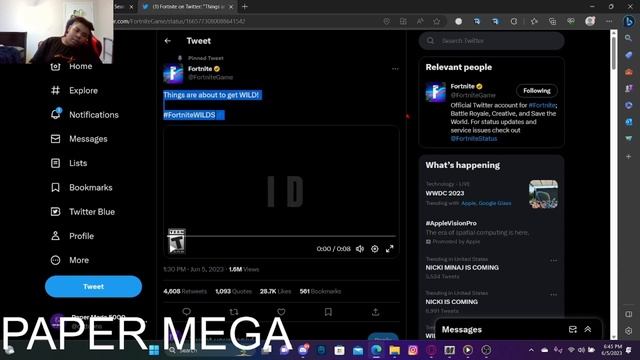Open Bing chat sidebar icon

[629, 21]
